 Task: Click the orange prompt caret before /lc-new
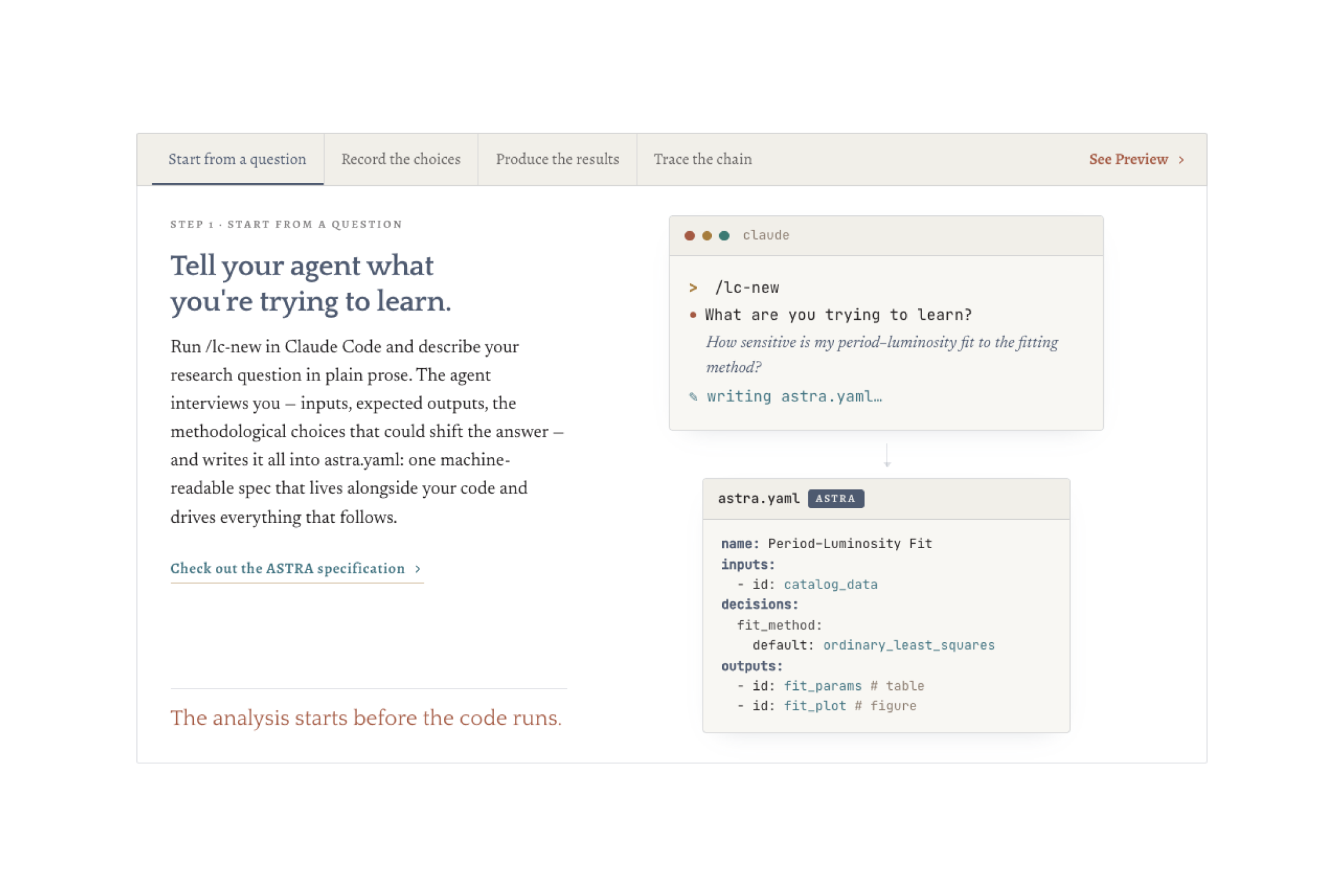pos(693,287)
